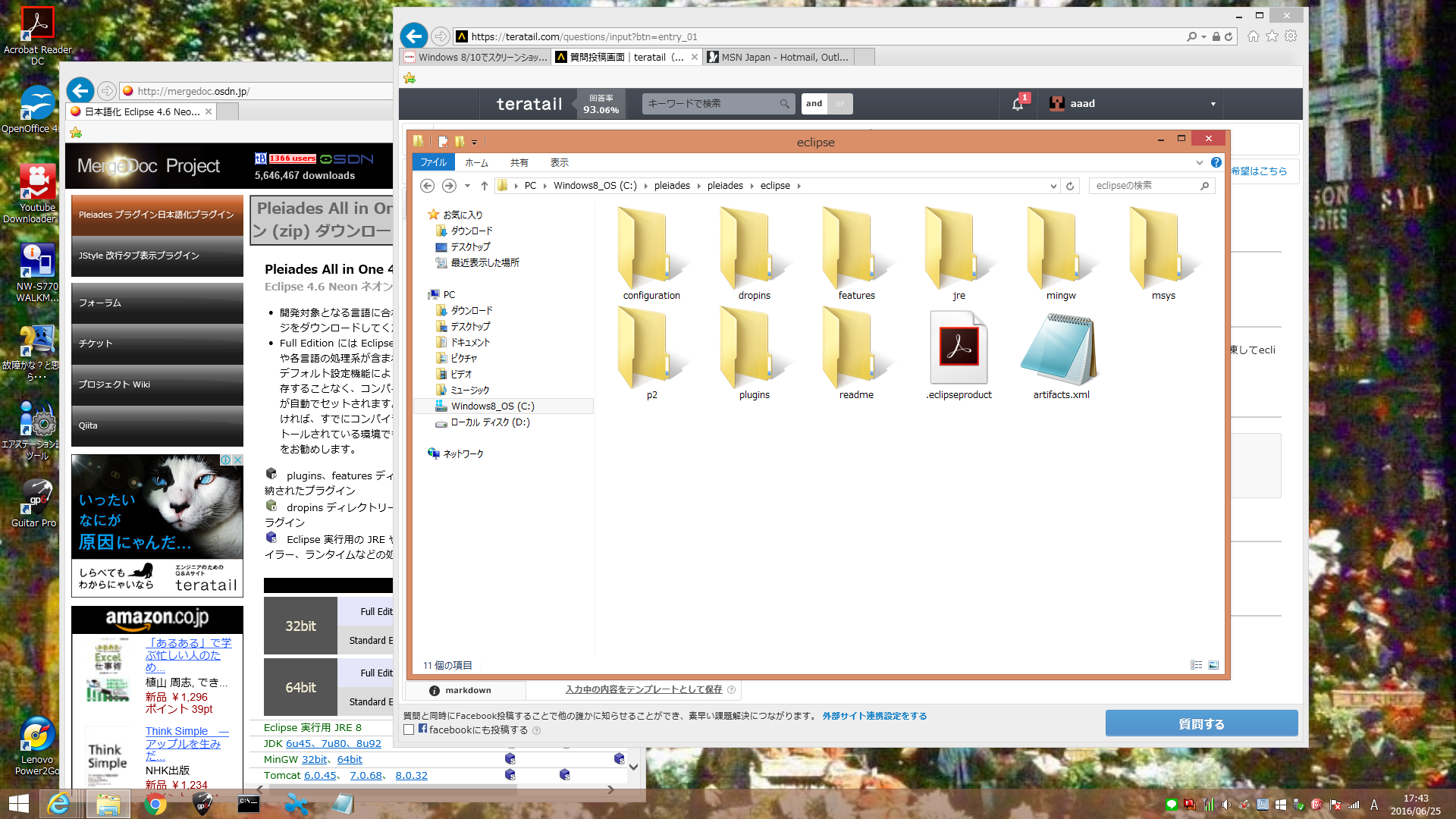Click the MinGW 32bit download link
The image size is (1456, 819).
click(x=315, y=759)
